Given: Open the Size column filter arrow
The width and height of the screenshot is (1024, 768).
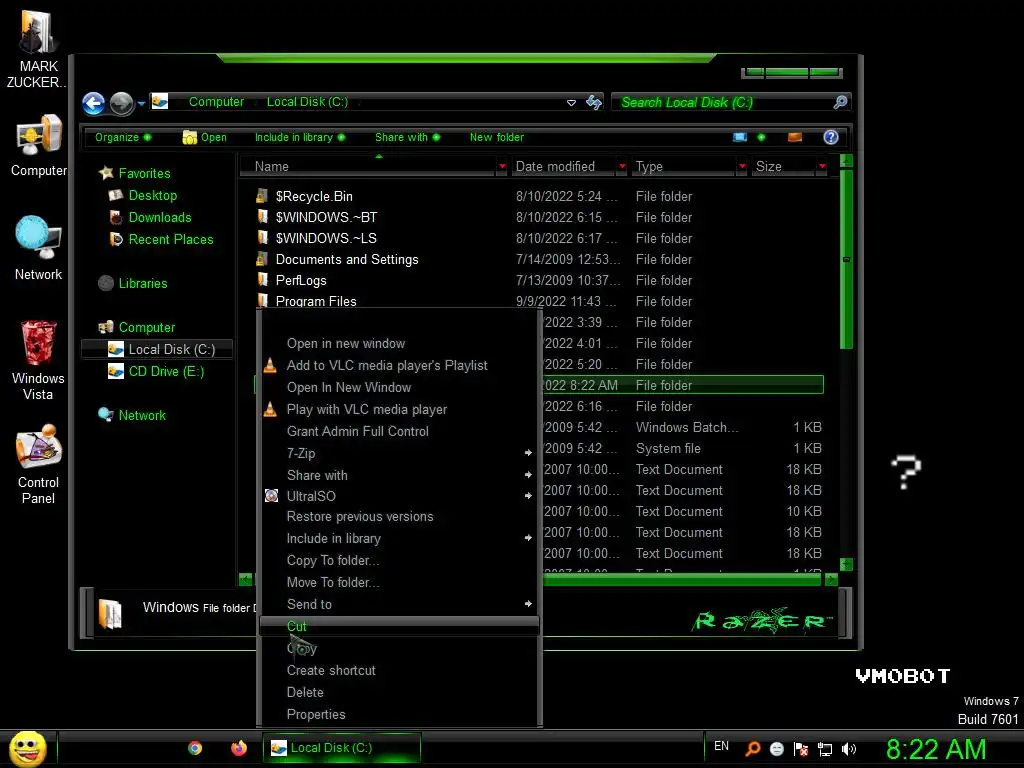Looking at the screenshot, I should (x=822, y=167).
